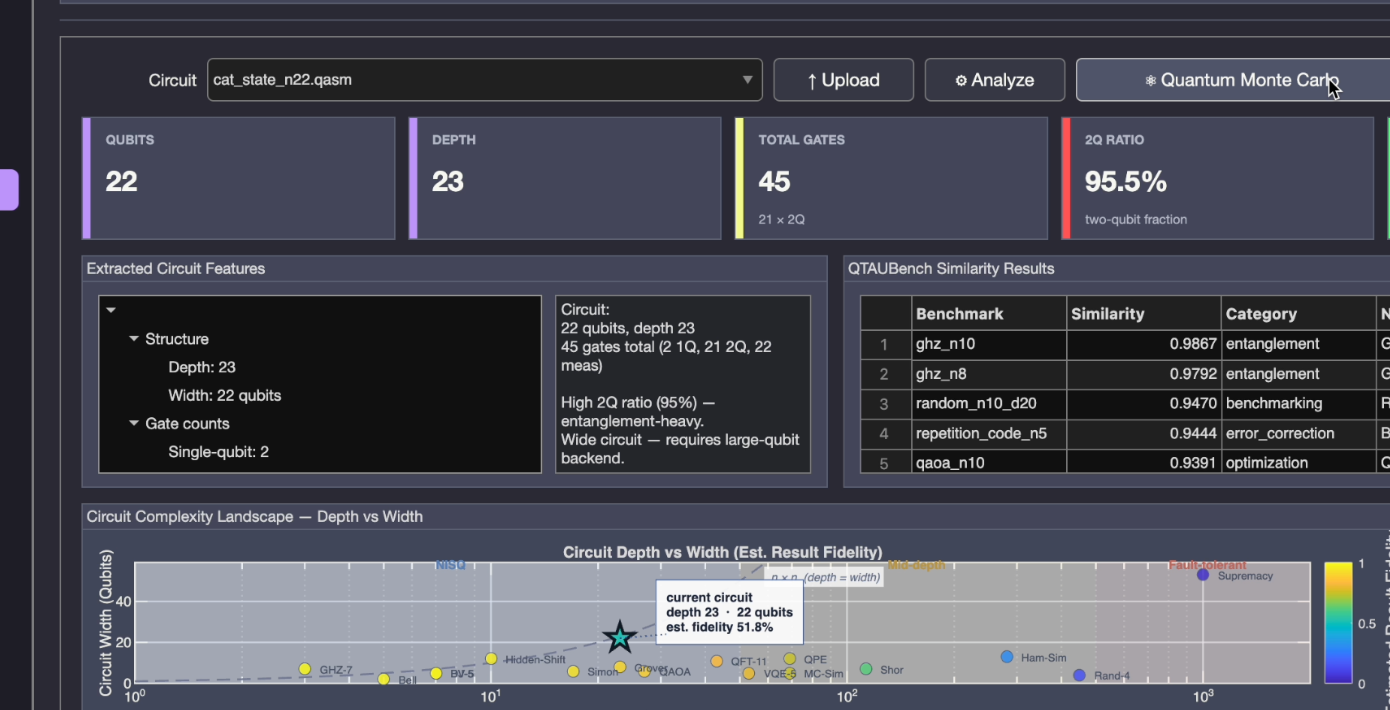
Task: Select row number 1 header in table
Action: pyautogui.click(x=886, y=344)
